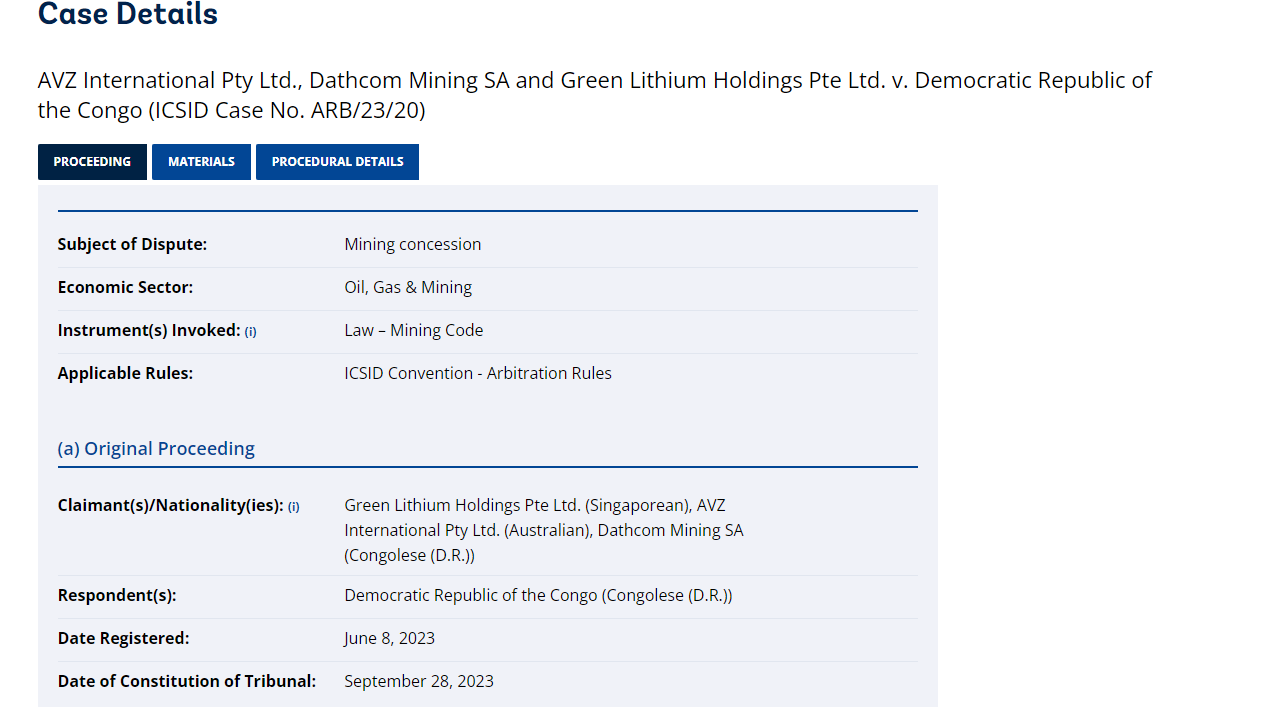Click the (a) Original Proceeding heading

[x=156, y=448]
